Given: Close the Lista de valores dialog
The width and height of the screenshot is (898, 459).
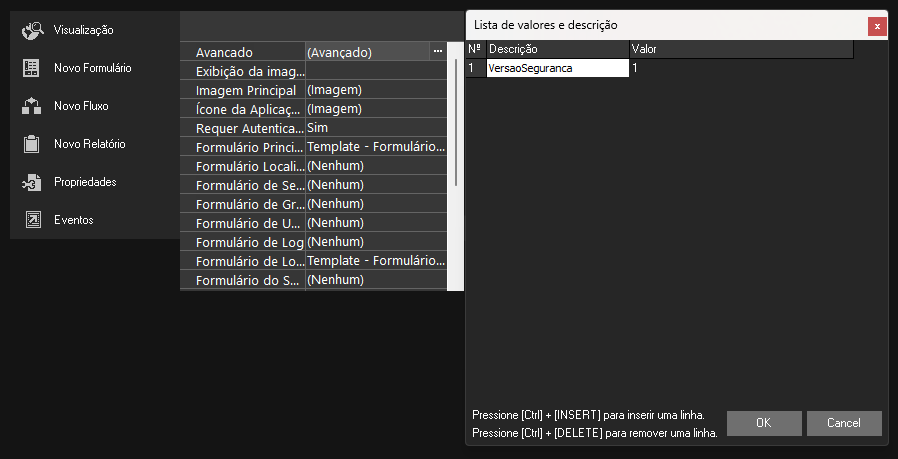Looking at the screenshot, I should pos(877,26).
